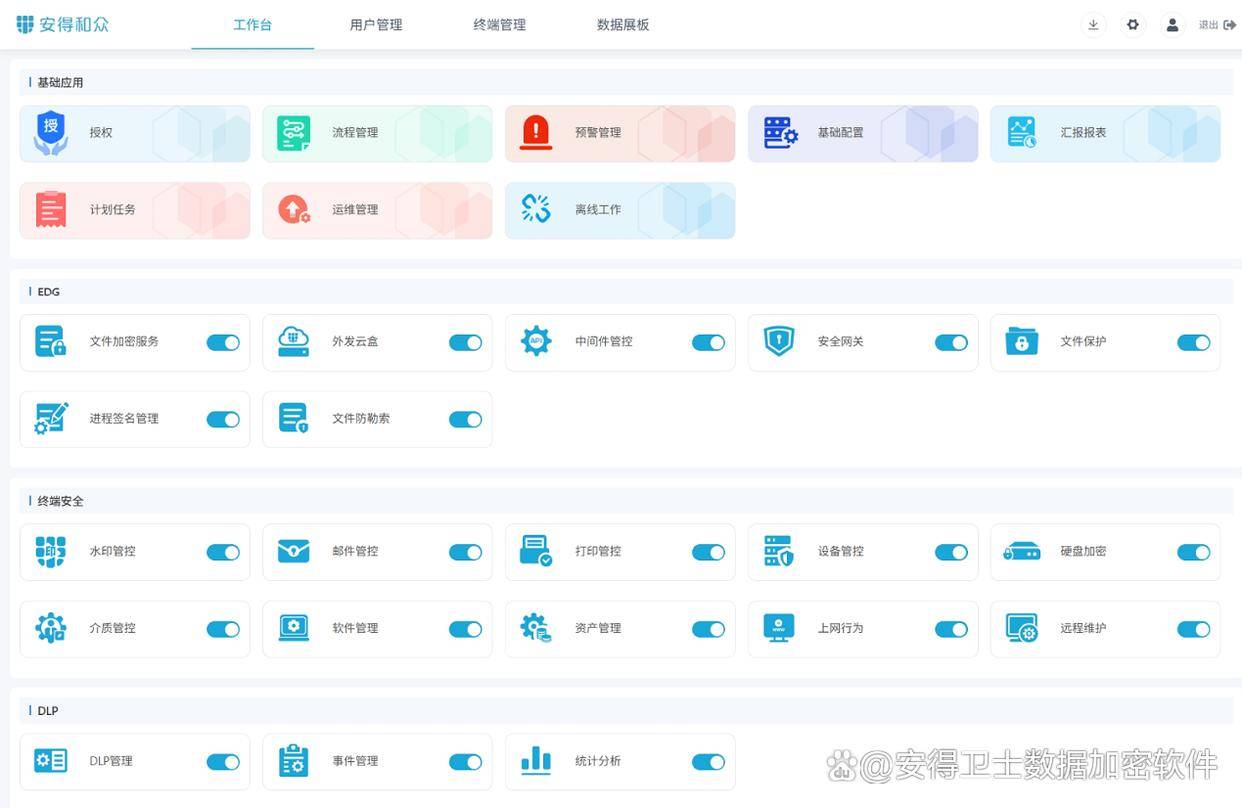Toggle the 上网行为 switch
The width and height of the screenshot is (1242, 808).
click(x=952, y=630)
